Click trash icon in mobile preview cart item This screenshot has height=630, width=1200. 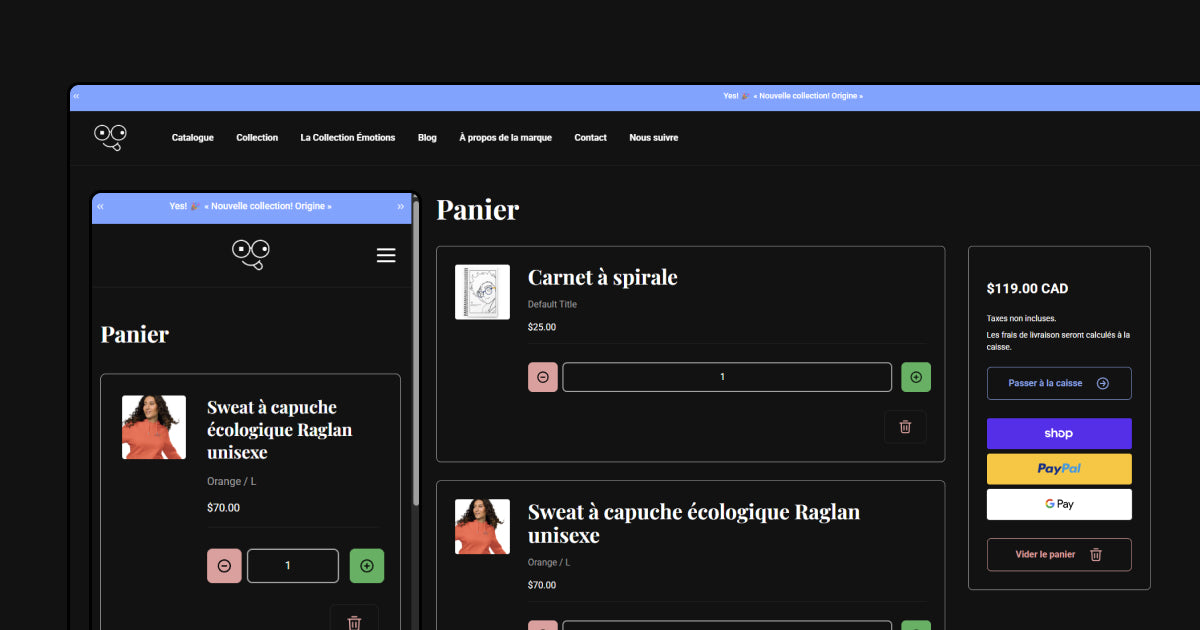click(354, 621)
